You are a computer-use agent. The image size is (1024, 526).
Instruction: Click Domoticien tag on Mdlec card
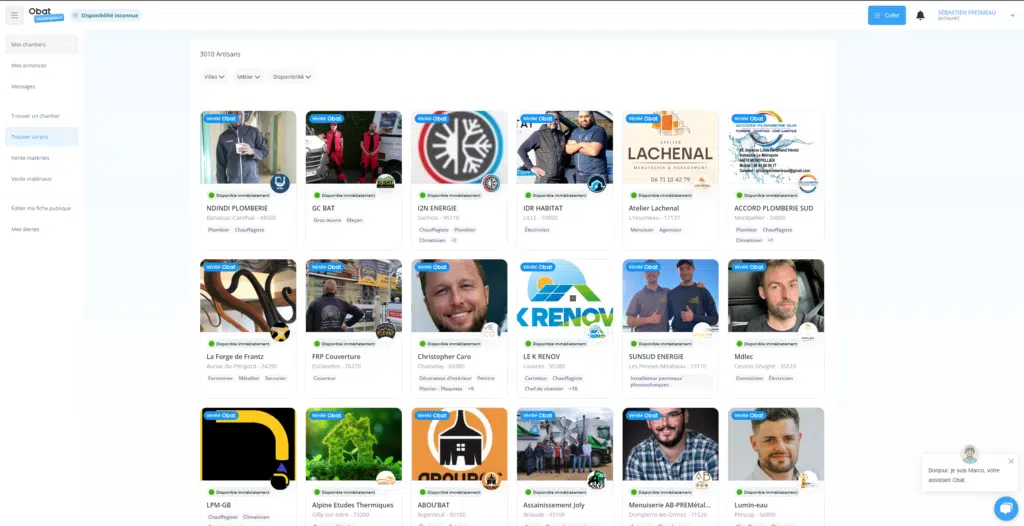pyautogui.click(x=749, y=378)
